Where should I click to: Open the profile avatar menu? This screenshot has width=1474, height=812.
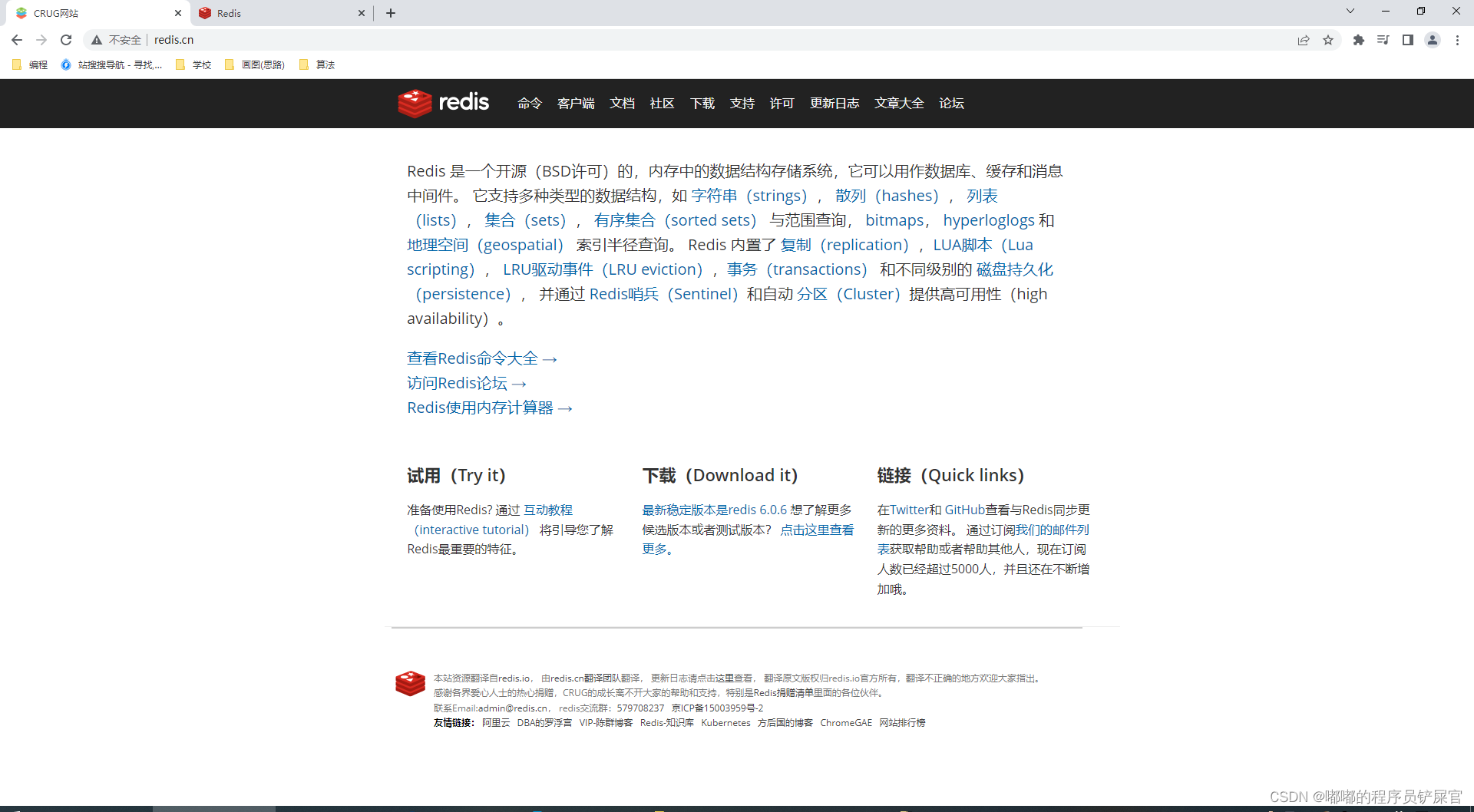point(1433,40)
